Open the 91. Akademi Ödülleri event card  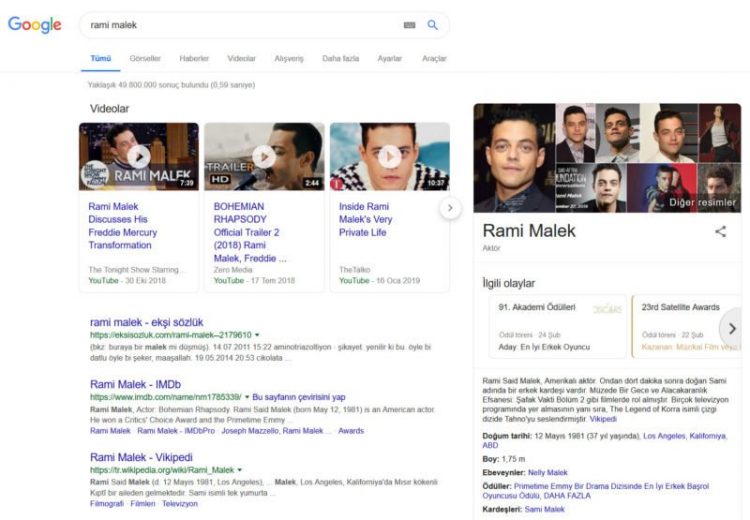557,327
